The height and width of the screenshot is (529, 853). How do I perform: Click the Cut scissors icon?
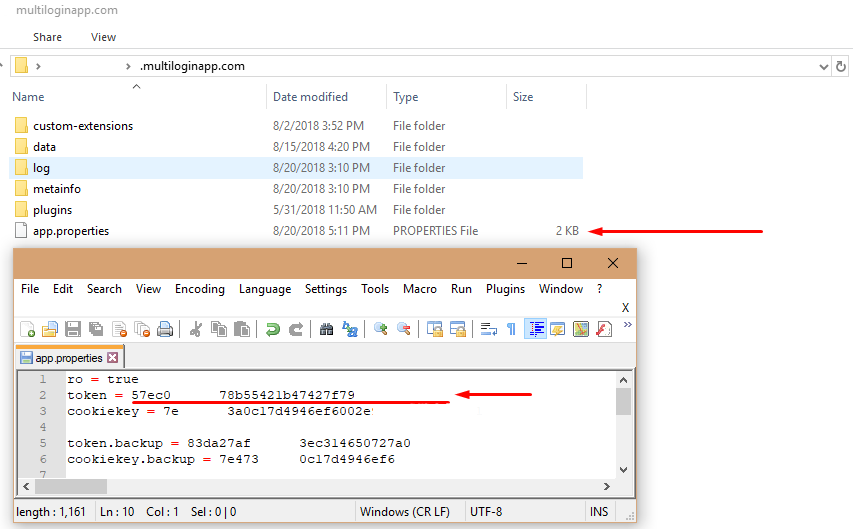click(x=196, y=329)
